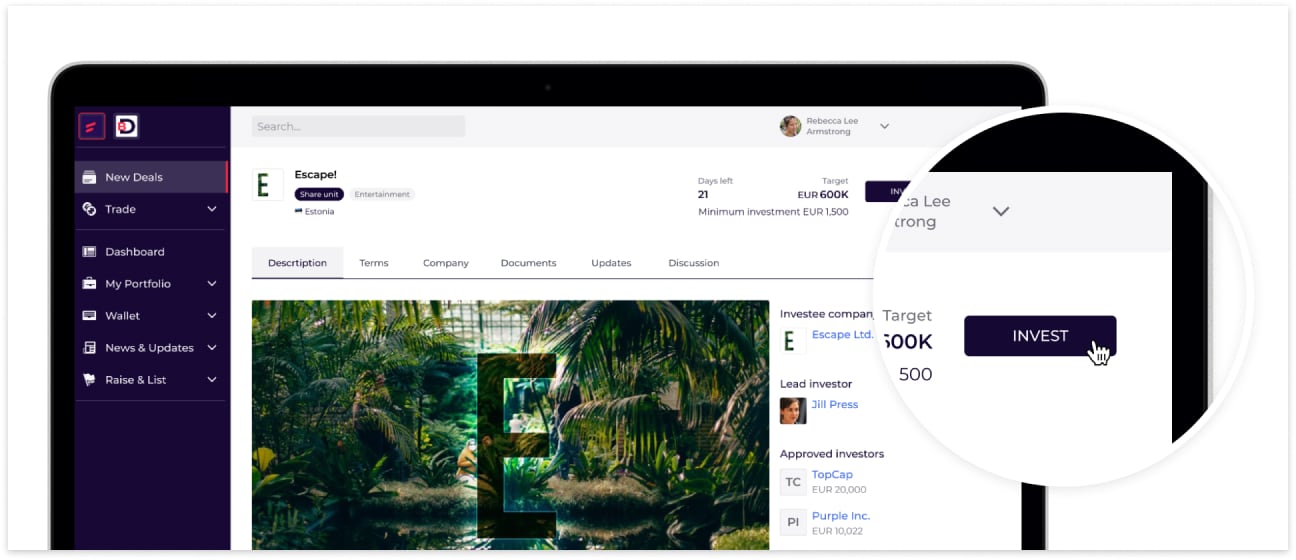Open lead investor Jill Press's profile link
1296x560 pixels.
pyautogui.click(x=835, y=405)
